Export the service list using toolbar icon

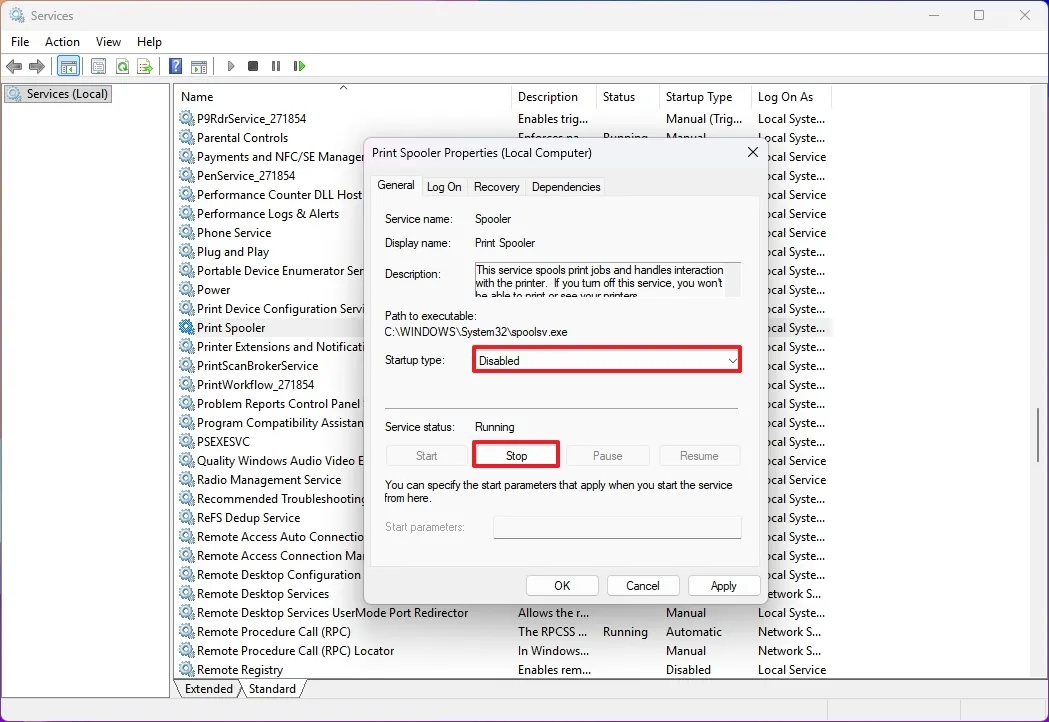coord(146,66)
